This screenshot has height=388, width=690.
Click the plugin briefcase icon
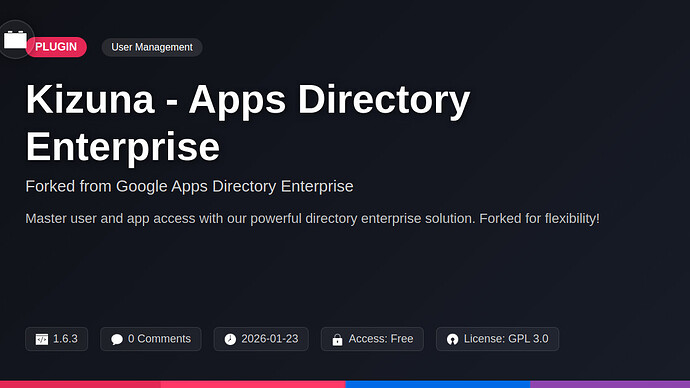point(15,40)
